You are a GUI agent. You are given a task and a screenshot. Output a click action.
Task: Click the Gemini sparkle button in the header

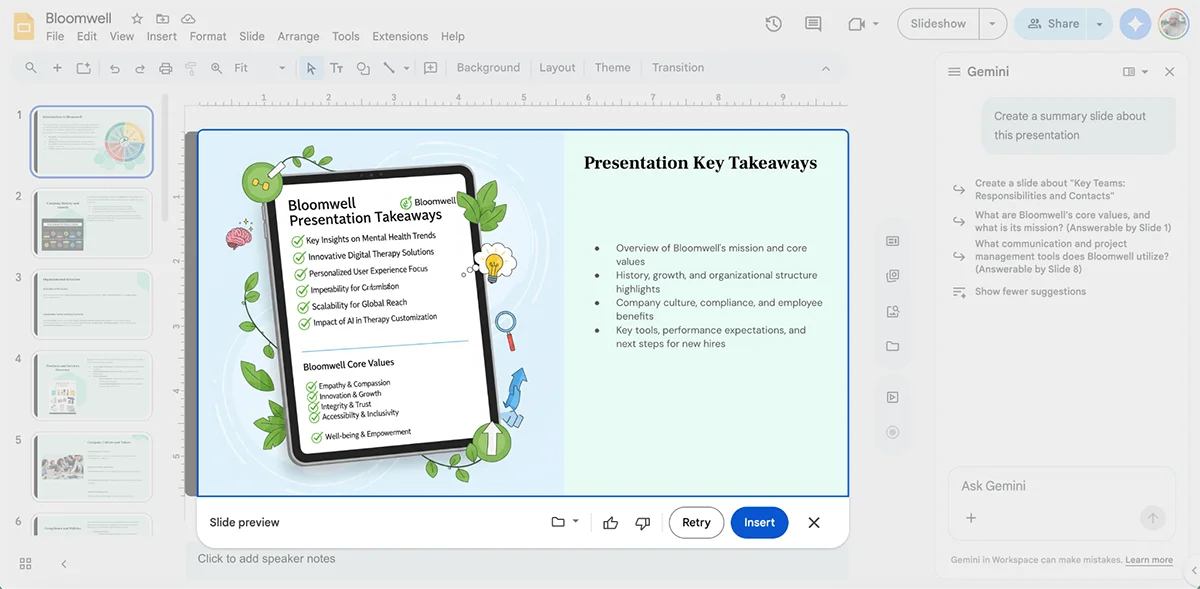(1135, 24)
